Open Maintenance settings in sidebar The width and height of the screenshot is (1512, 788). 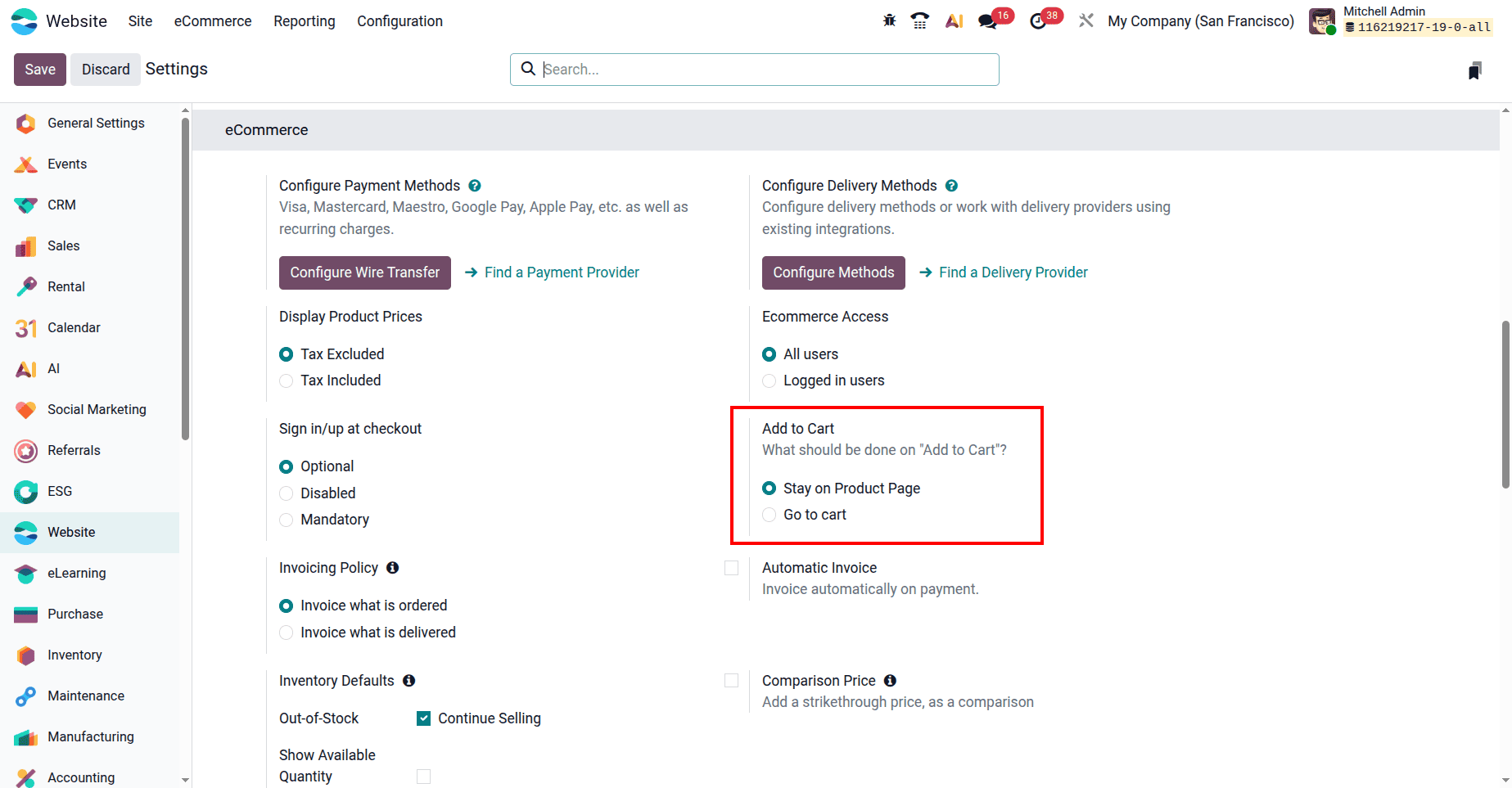(89, 696)
